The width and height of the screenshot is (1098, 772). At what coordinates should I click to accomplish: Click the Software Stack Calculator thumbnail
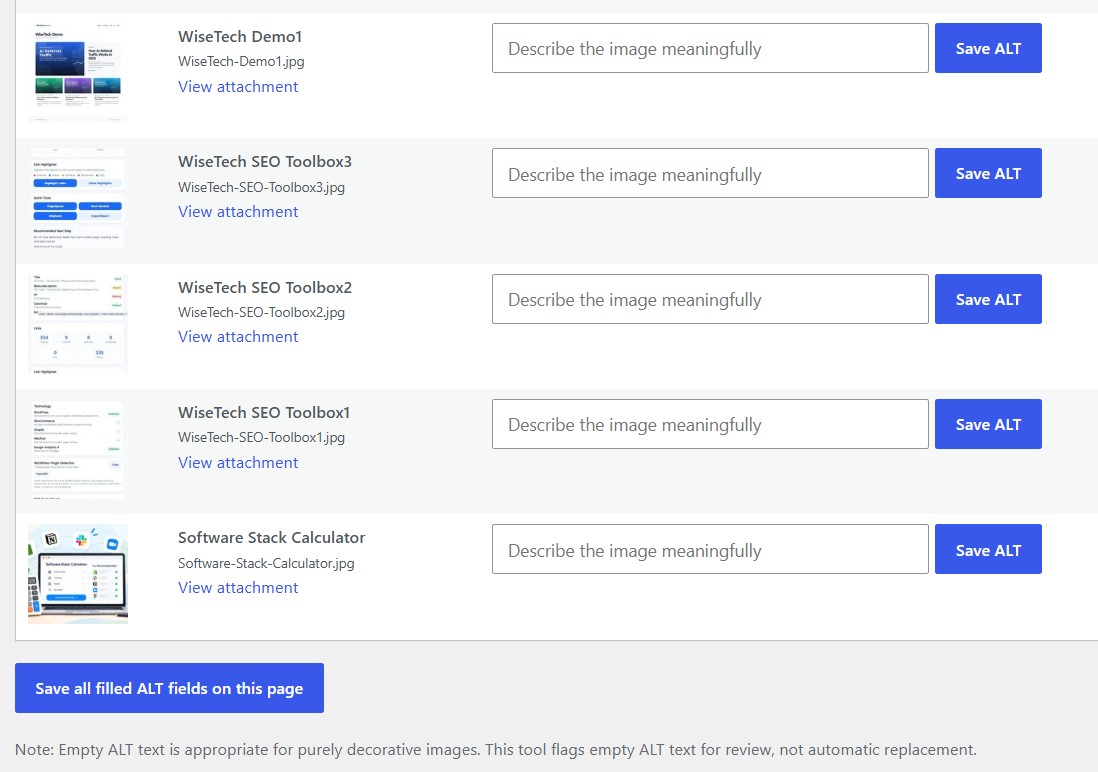78,574
